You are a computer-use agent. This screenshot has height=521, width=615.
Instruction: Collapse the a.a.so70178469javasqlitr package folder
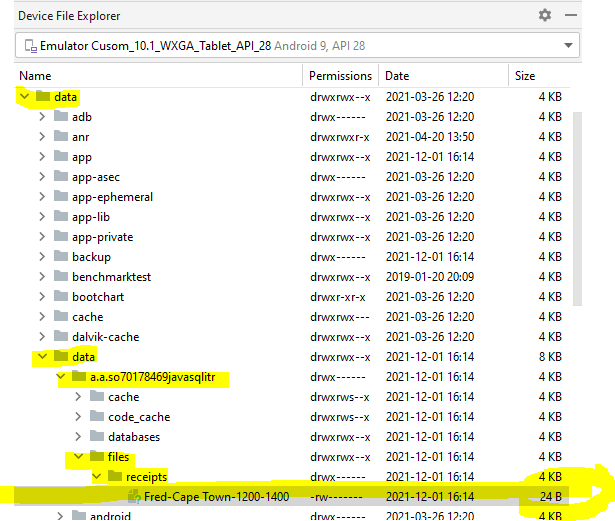point(61,376)
